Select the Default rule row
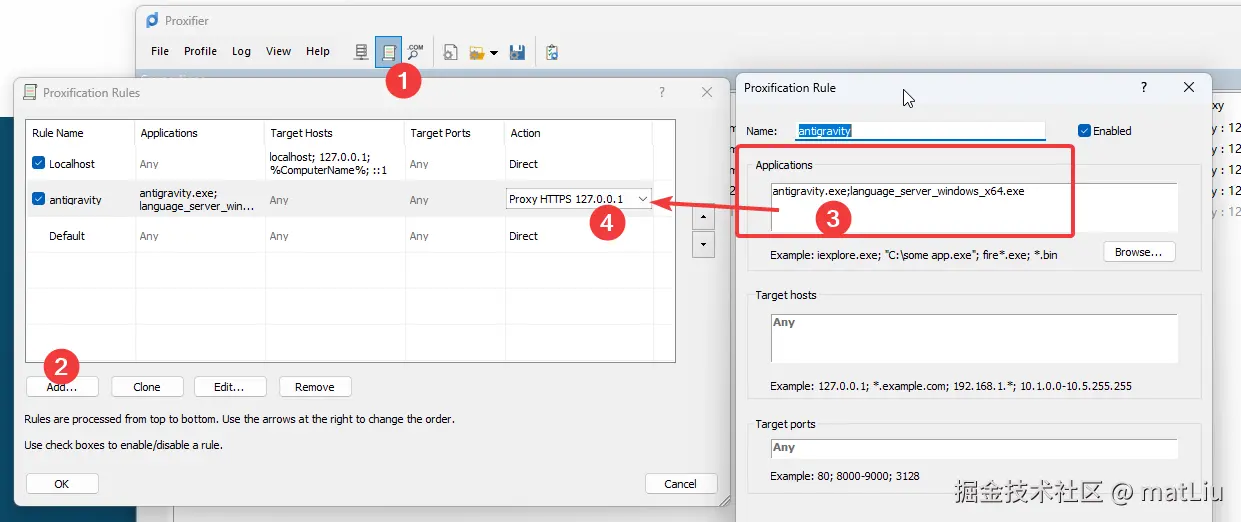This screenshot has width=1241, height=522. pyautogui.click(x=350, y=236)
